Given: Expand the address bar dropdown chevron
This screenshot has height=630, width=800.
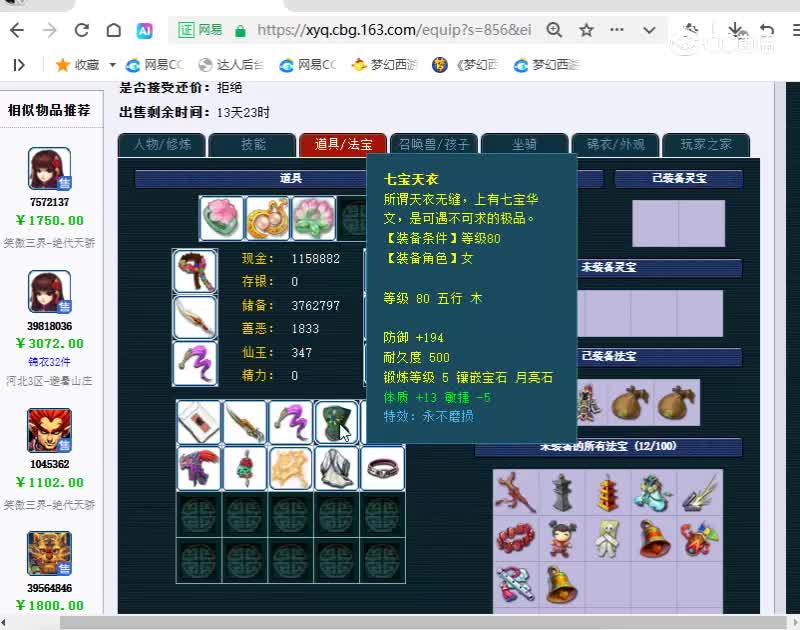Looking at the screenshot, I should point(649,30).
